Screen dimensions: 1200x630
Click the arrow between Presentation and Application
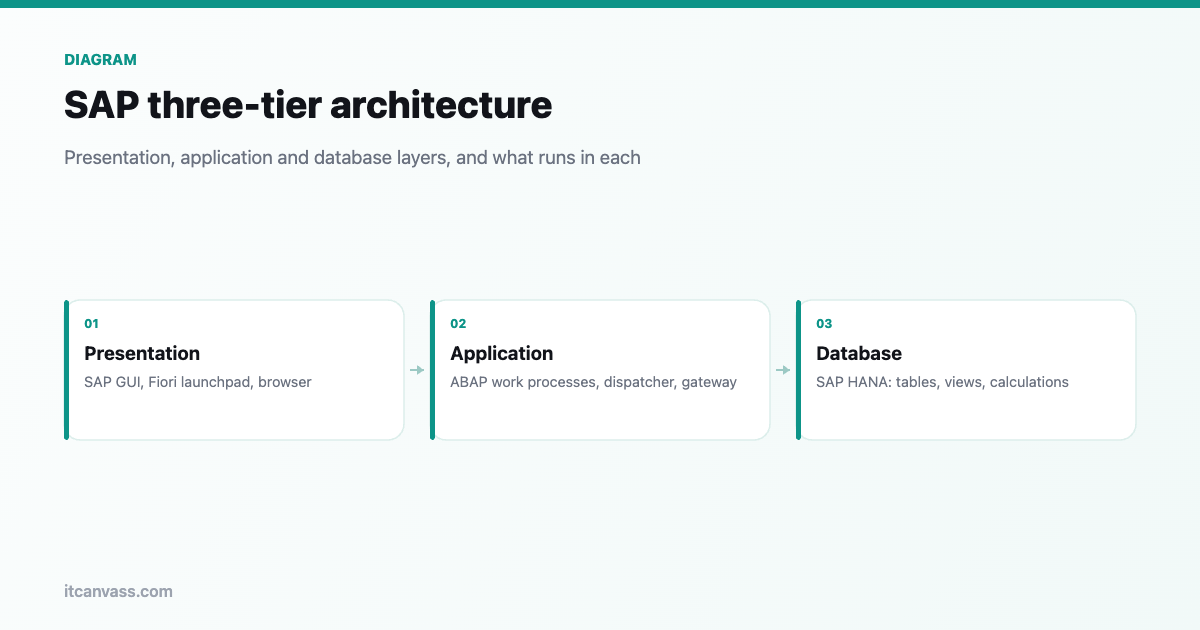417,370
